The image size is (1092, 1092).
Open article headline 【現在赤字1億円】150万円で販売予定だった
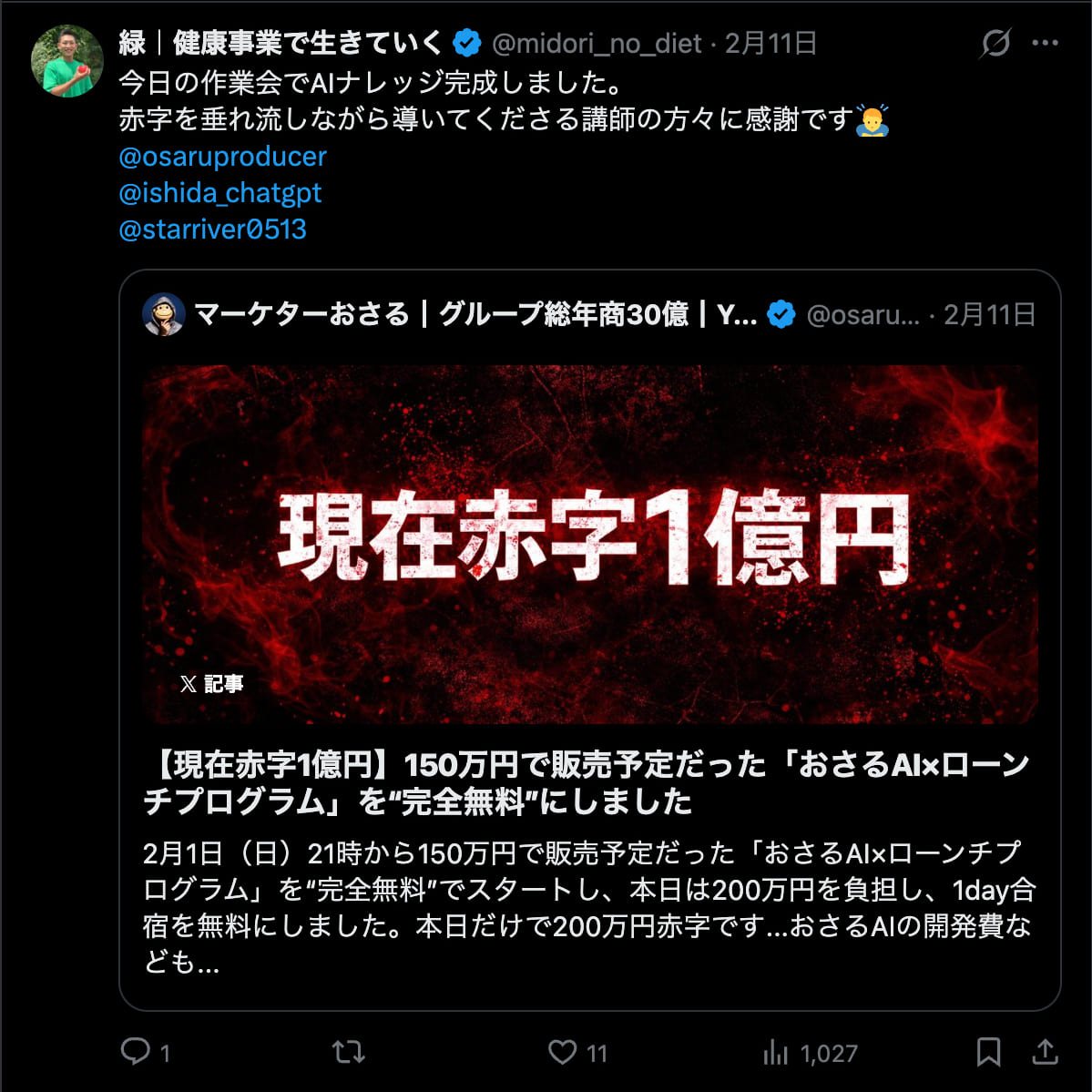[586, 782]
